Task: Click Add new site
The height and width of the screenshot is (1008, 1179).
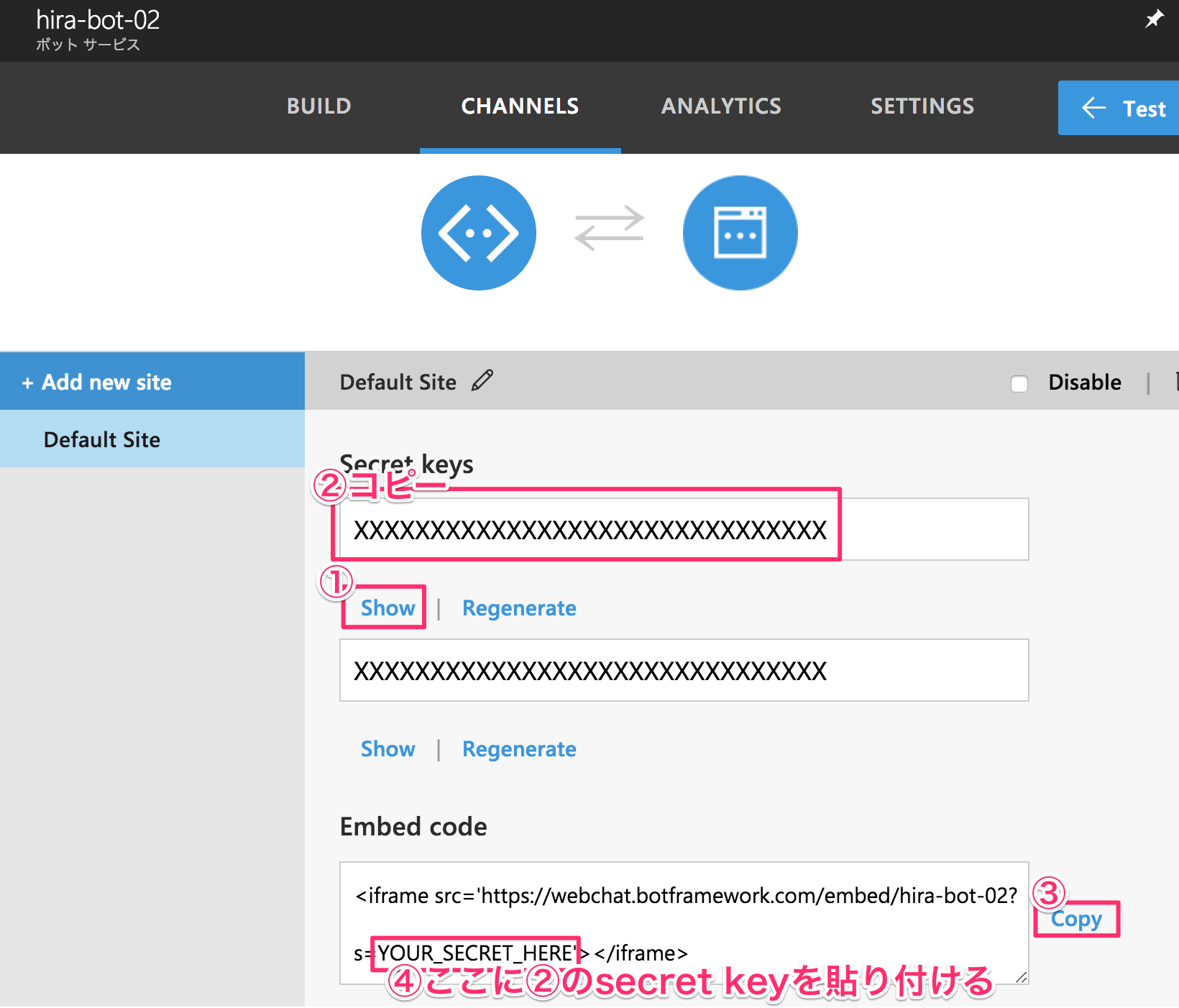Action: coord(98,381)
